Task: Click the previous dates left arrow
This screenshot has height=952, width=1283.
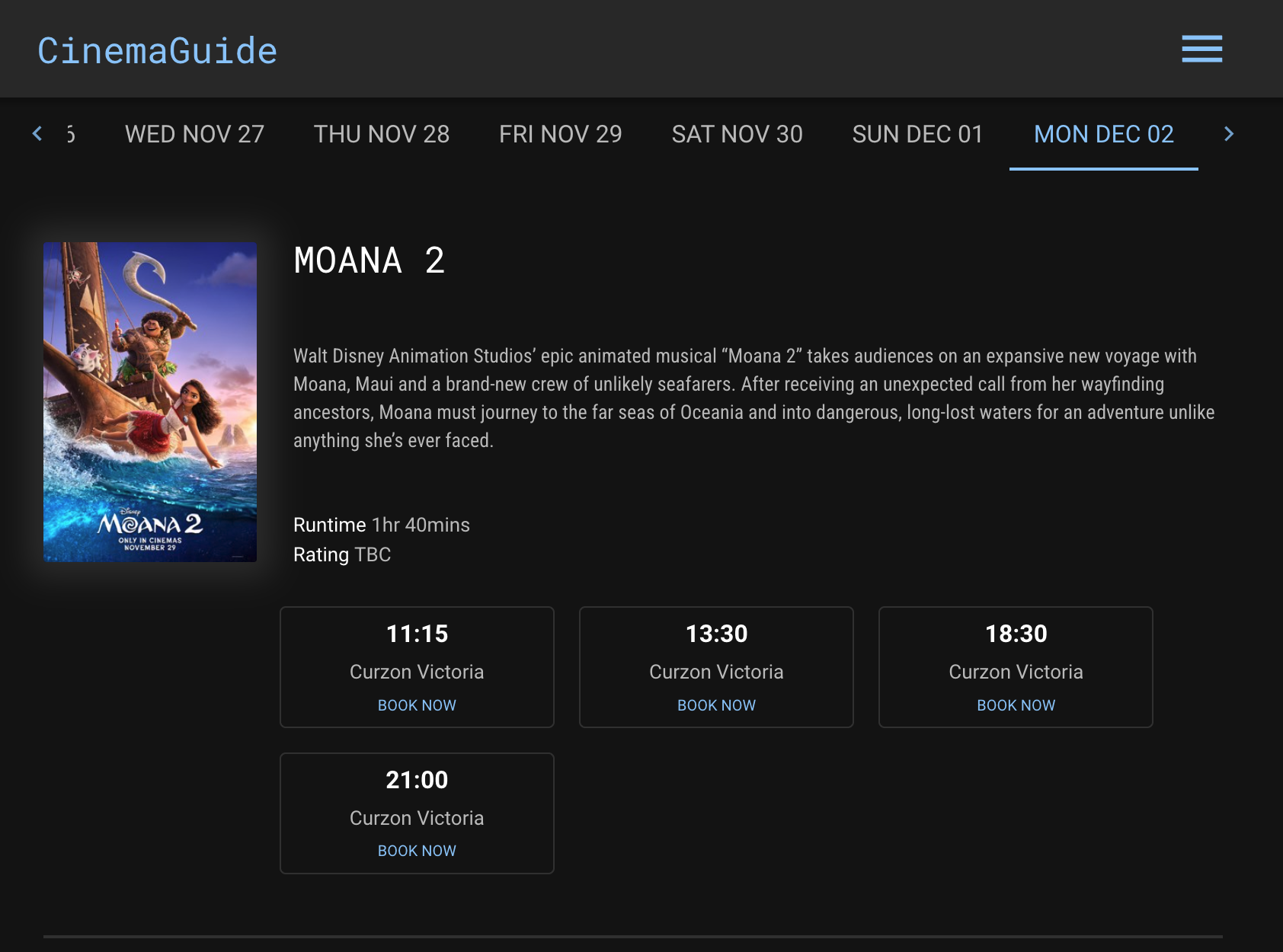Action: coord(37,134)
